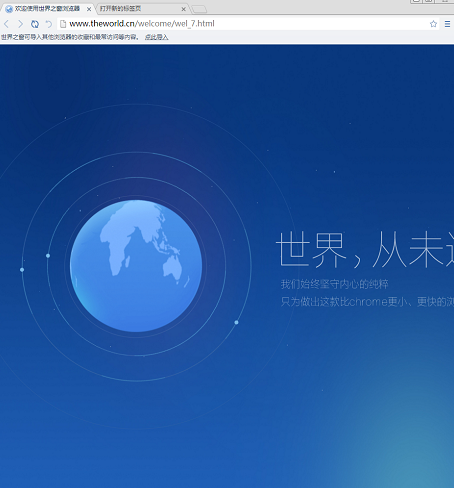Click the undo closed tab icon

49,24
